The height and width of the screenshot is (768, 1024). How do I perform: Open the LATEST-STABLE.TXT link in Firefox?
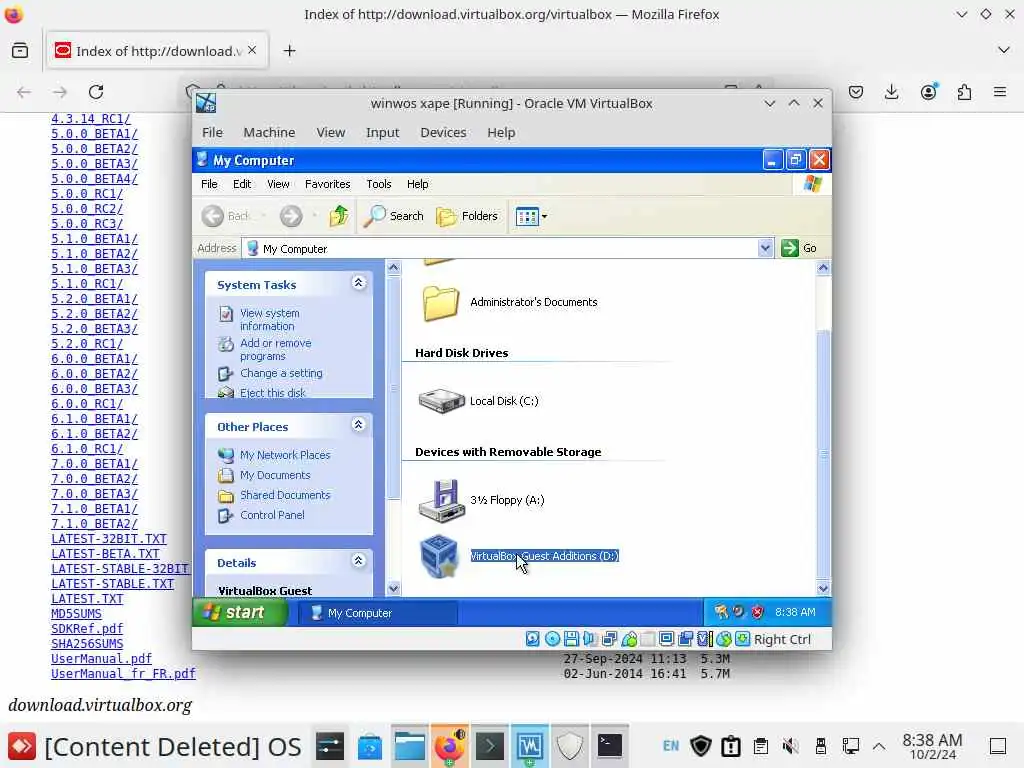[112, 584]
